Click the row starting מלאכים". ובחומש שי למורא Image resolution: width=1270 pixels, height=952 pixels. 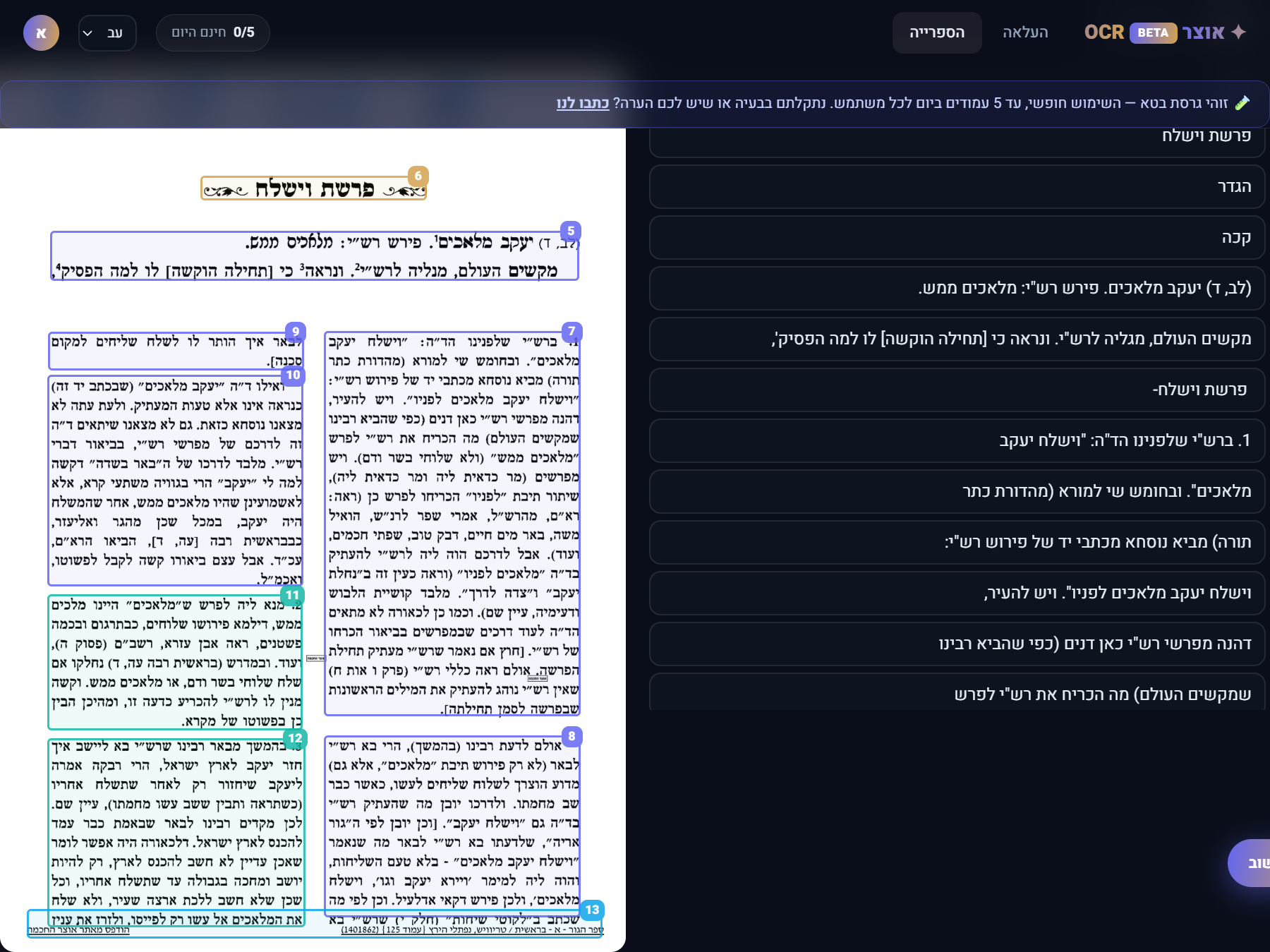coord(957,492)
